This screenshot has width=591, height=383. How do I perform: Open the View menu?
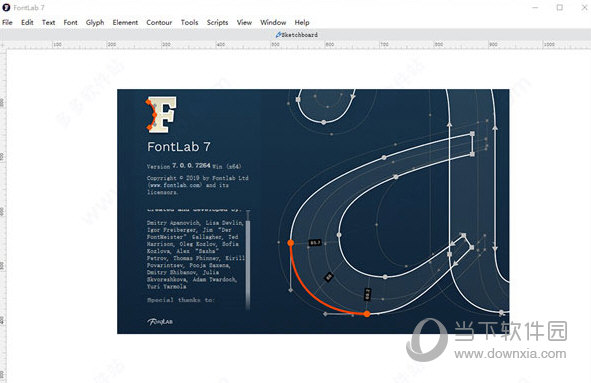[x=244, y=23]
